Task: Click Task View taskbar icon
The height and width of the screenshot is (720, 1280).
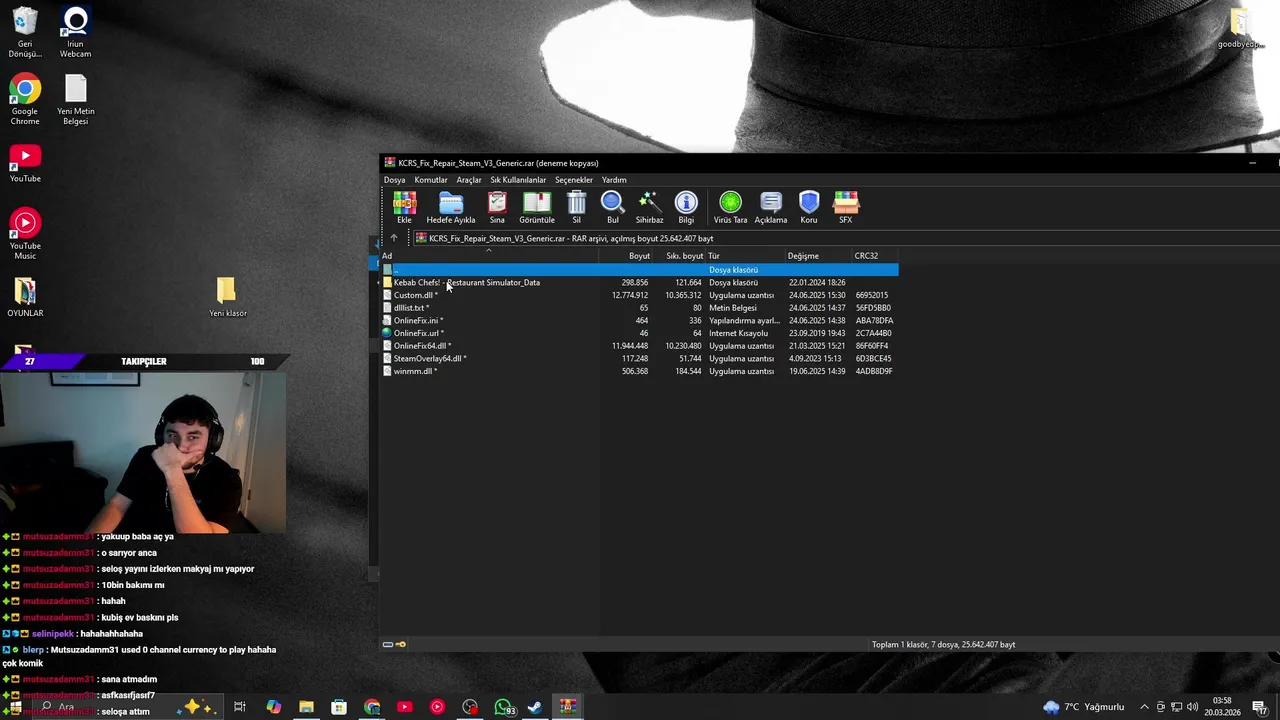Action: [x=240, y=707]
